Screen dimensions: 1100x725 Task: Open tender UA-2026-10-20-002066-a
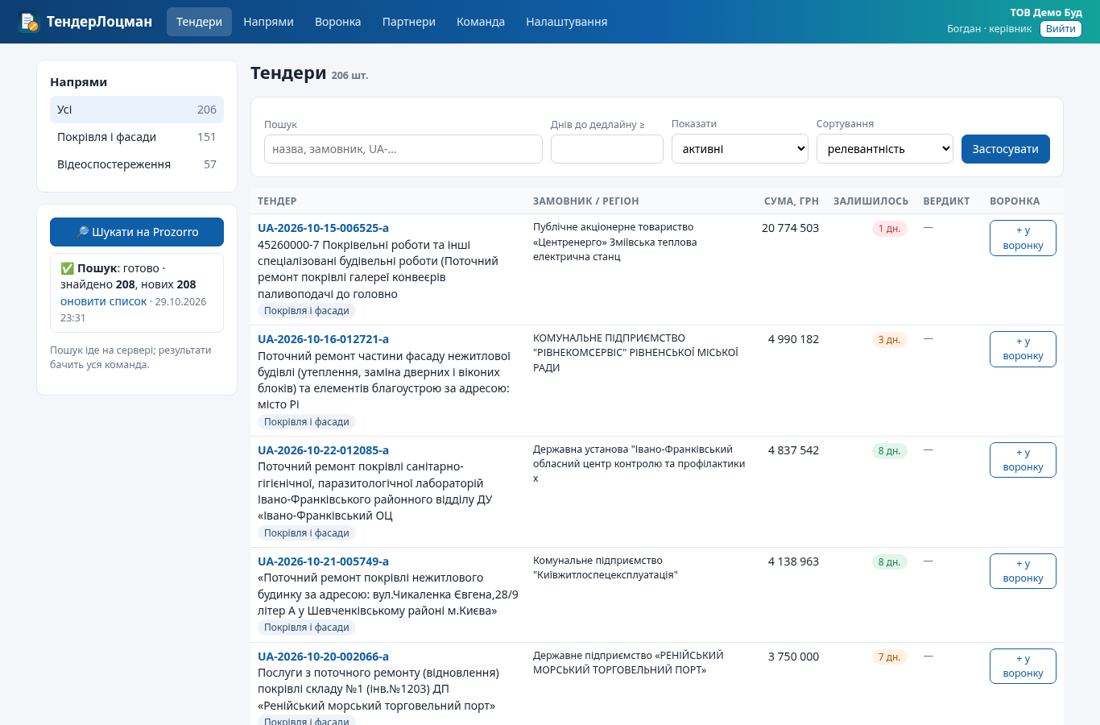323,656
